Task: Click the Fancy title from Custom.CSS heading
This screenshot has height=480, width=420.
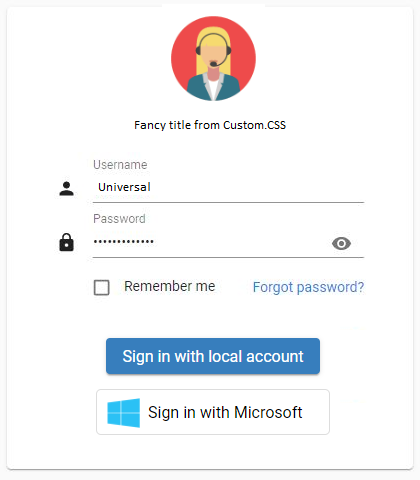Action: (x=210, y=125)
